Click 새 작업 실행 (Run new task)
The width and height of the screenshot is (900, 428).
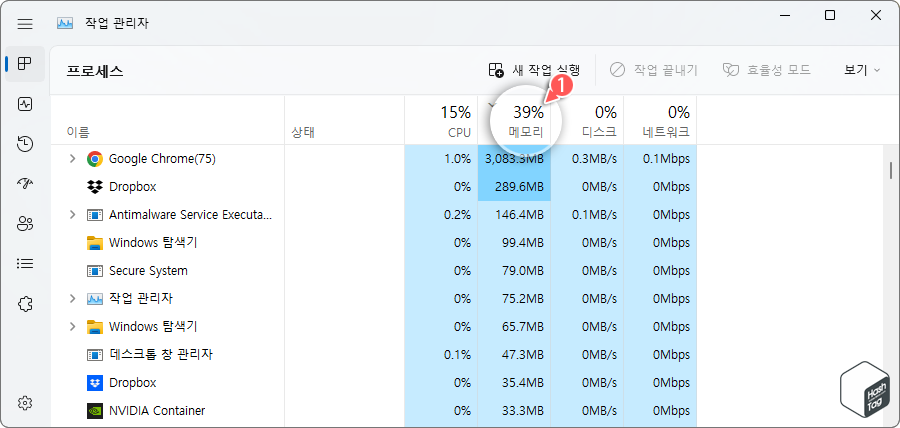534,70
